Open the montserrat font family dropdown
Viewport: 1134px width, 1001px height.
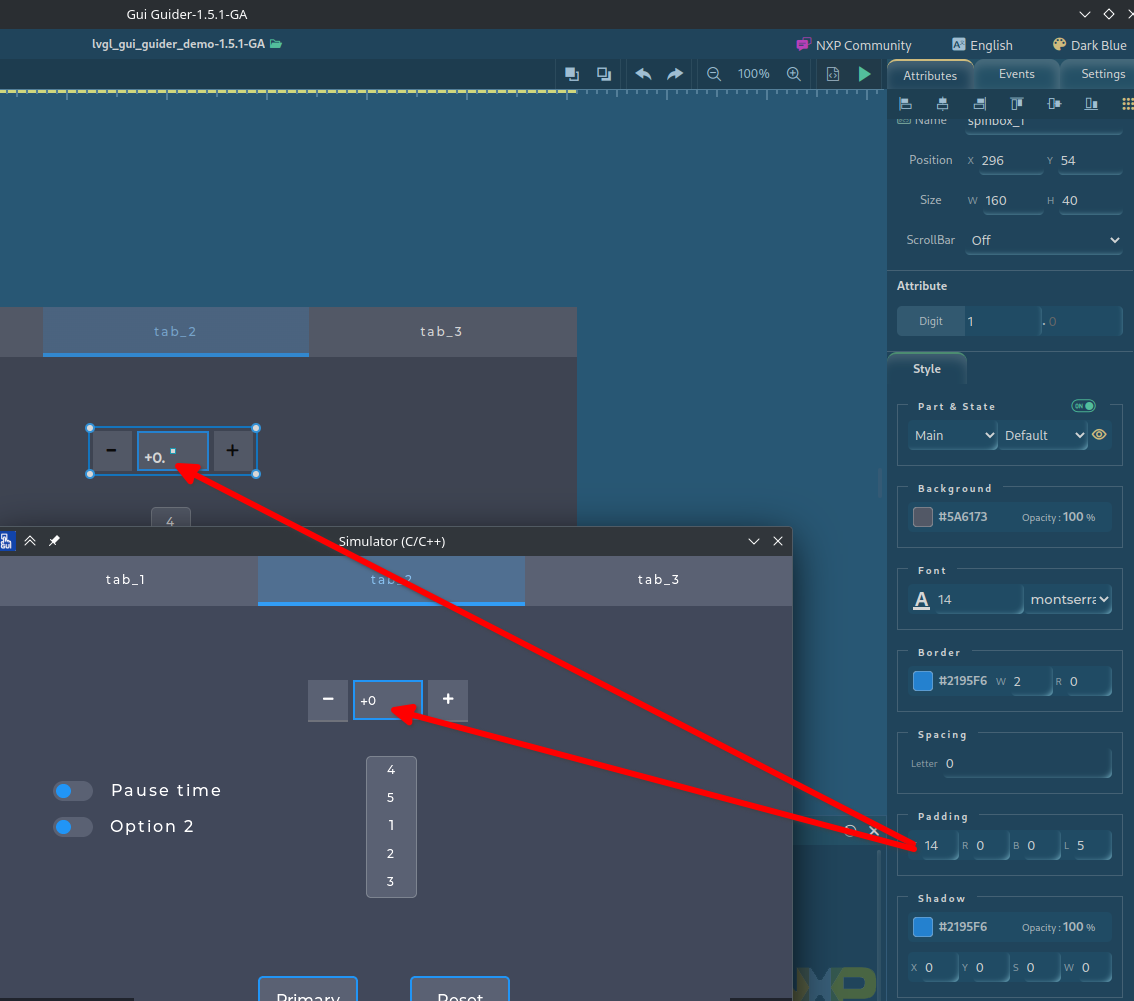point(1068,600)
